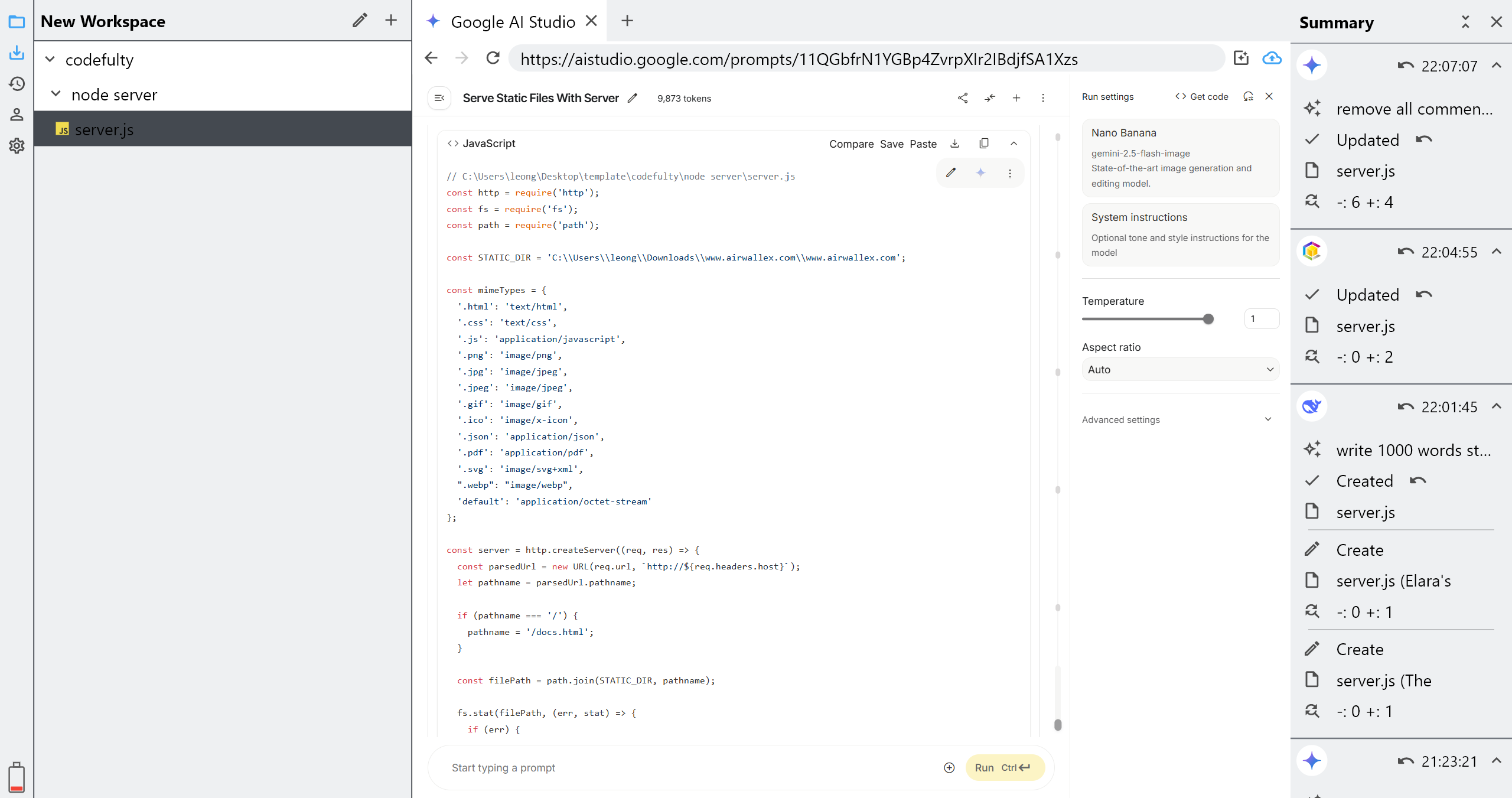This screenshot has width=1512, height=798.
Task: Click the copy code icon in JavaScript block
Action: (x=984, y=144)
